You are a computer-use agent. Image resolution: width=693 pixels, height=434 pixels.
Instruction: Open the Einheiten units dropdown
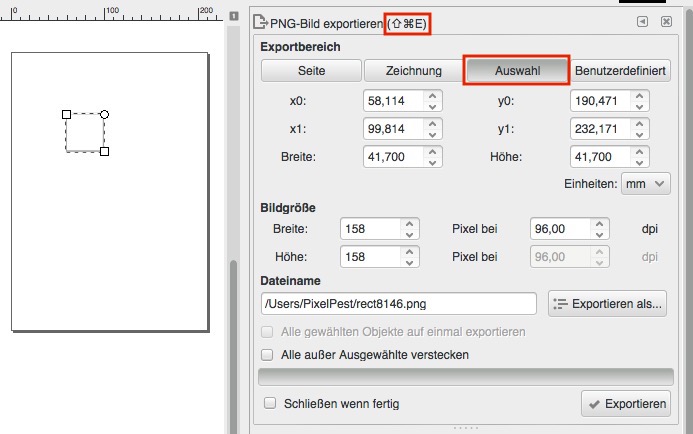pos(645,184)
